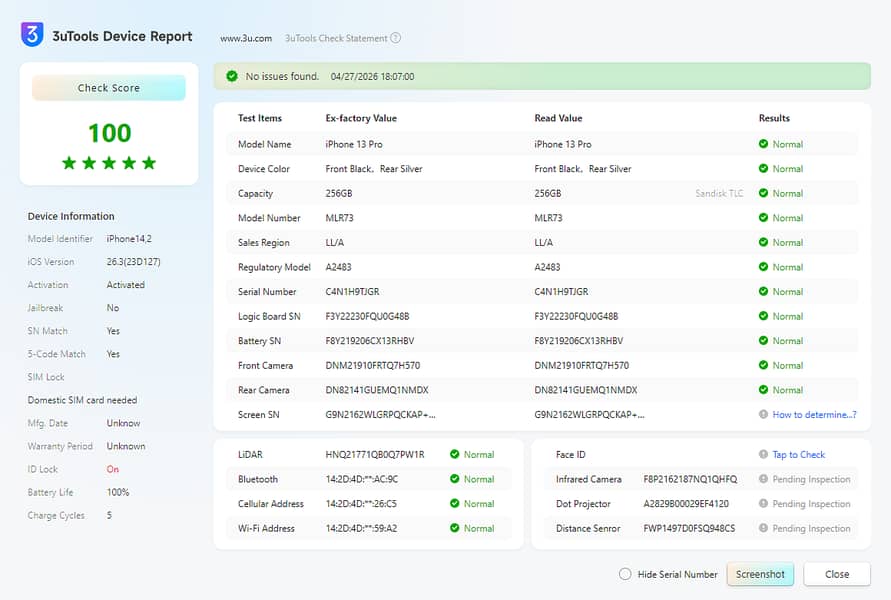Click the 3uTools logo icon
This screenshot has width=891, height=600.
pyautogui.click(x=32, y=34)
